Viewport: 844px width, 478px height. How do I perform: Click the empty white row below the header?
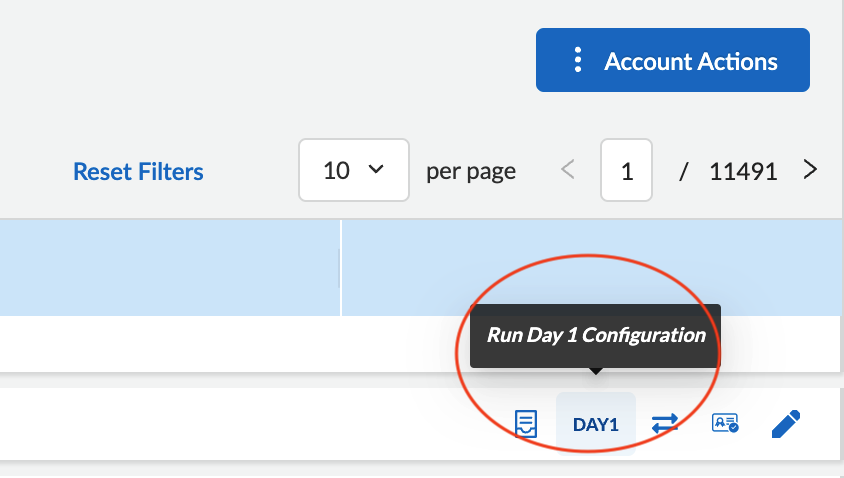coord(220,344)
